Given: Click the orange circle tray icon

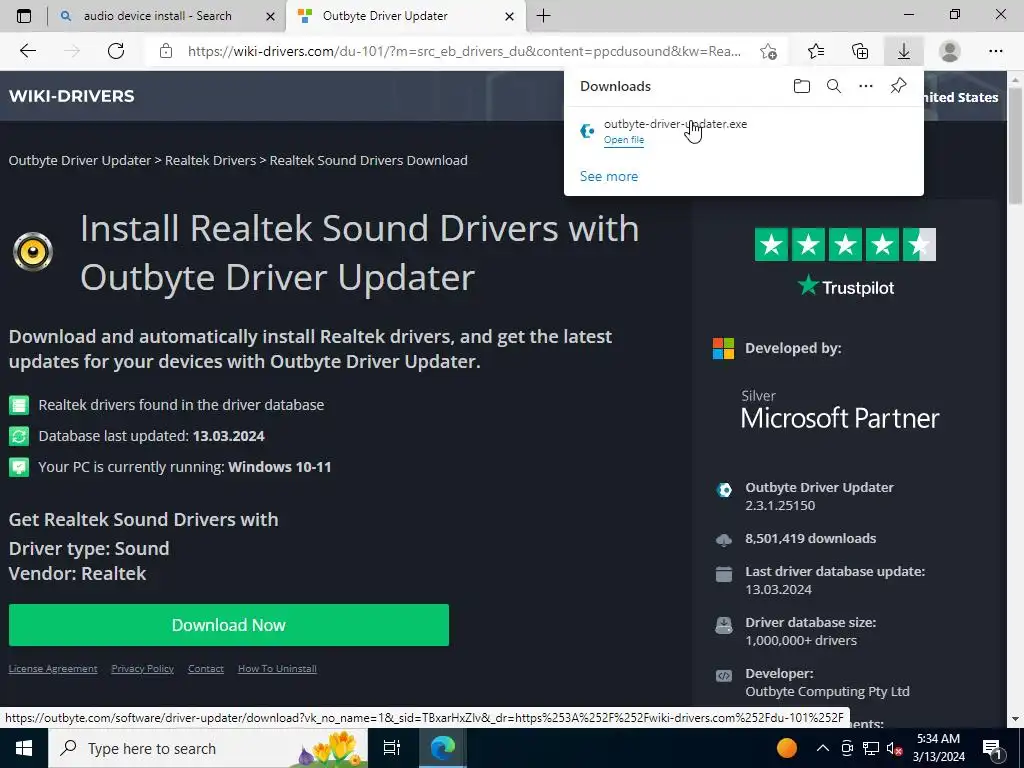Looking at the screenshot, I should click(x=787, y=748).
